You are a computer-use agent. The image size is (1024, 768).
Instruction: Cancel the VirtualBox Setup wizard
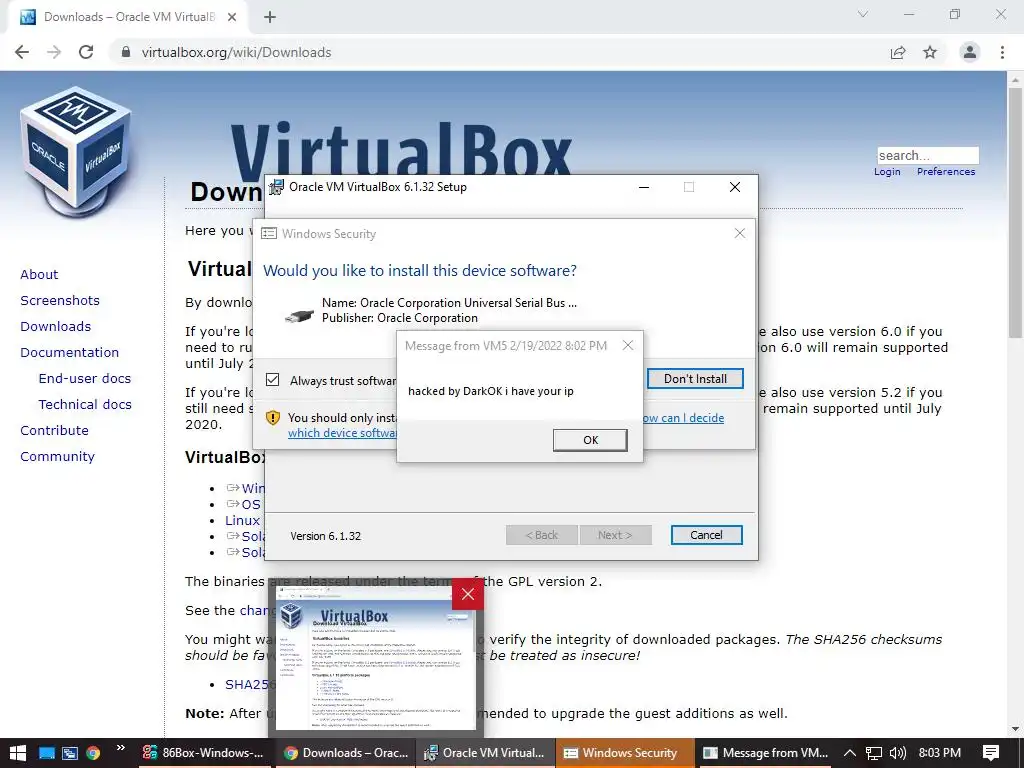click(707, 535)
